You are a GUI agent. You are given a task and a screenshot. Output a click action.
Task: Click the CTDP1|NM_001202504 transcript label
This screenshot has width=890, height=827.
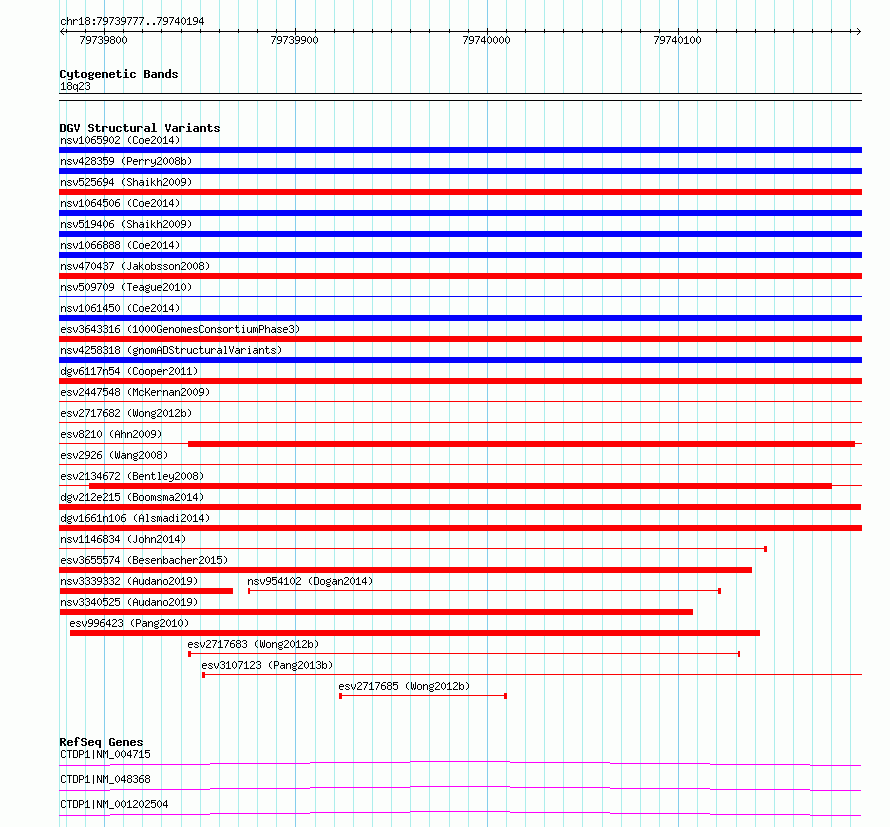114,804
